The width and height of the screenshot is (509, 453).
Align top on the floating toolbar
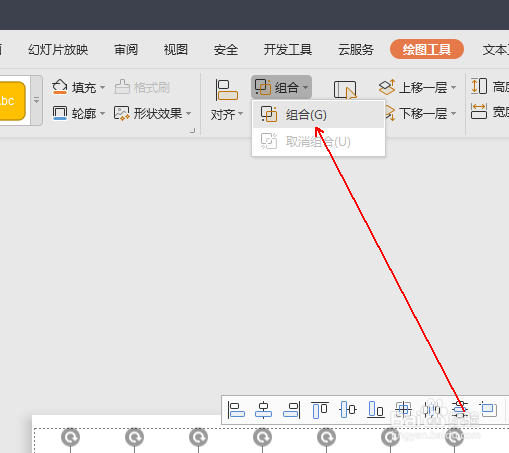point(320,410)
